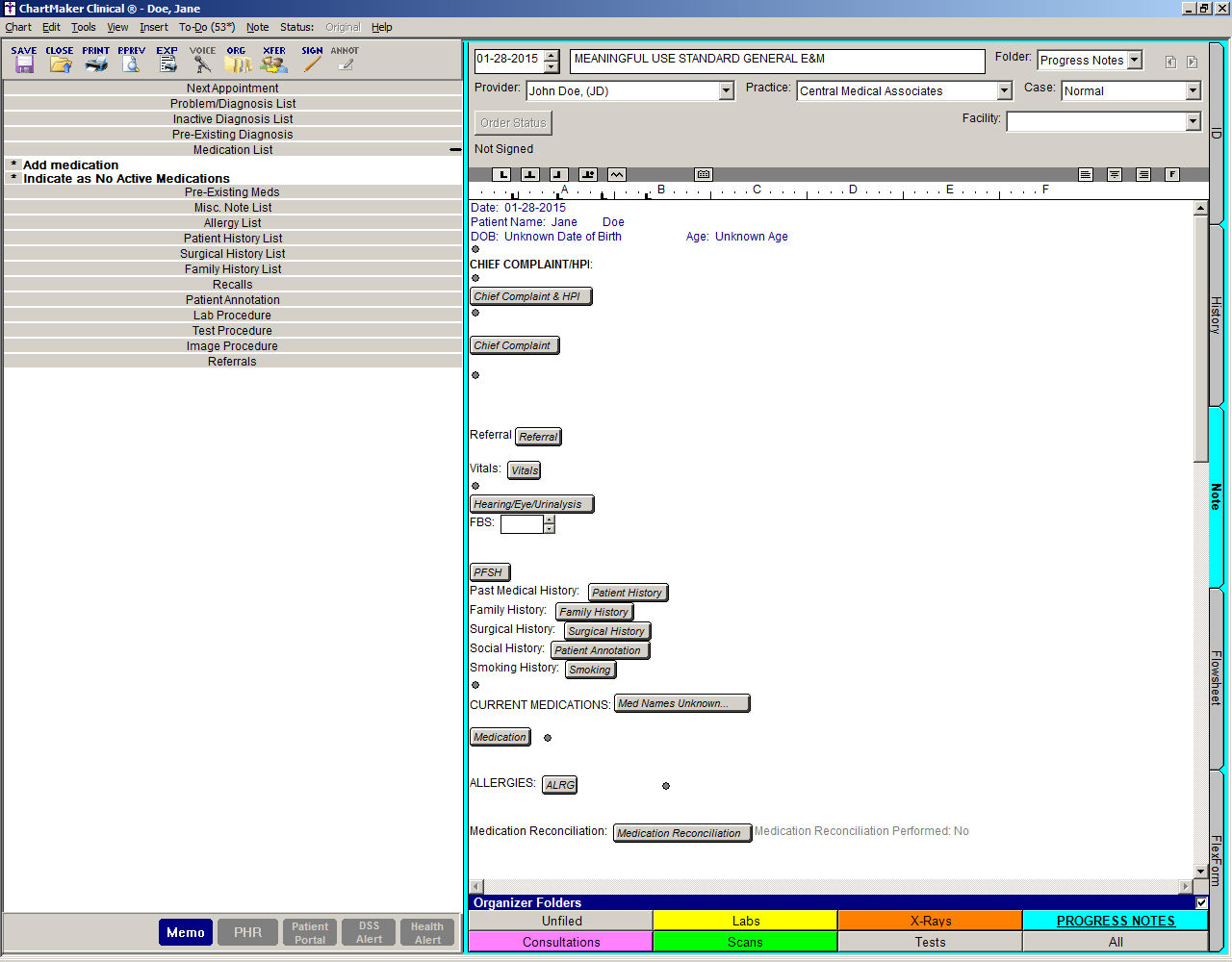Click the XFER transfer icon
The width and height of the screenshot is (1232, 962).
pos(274,60)
